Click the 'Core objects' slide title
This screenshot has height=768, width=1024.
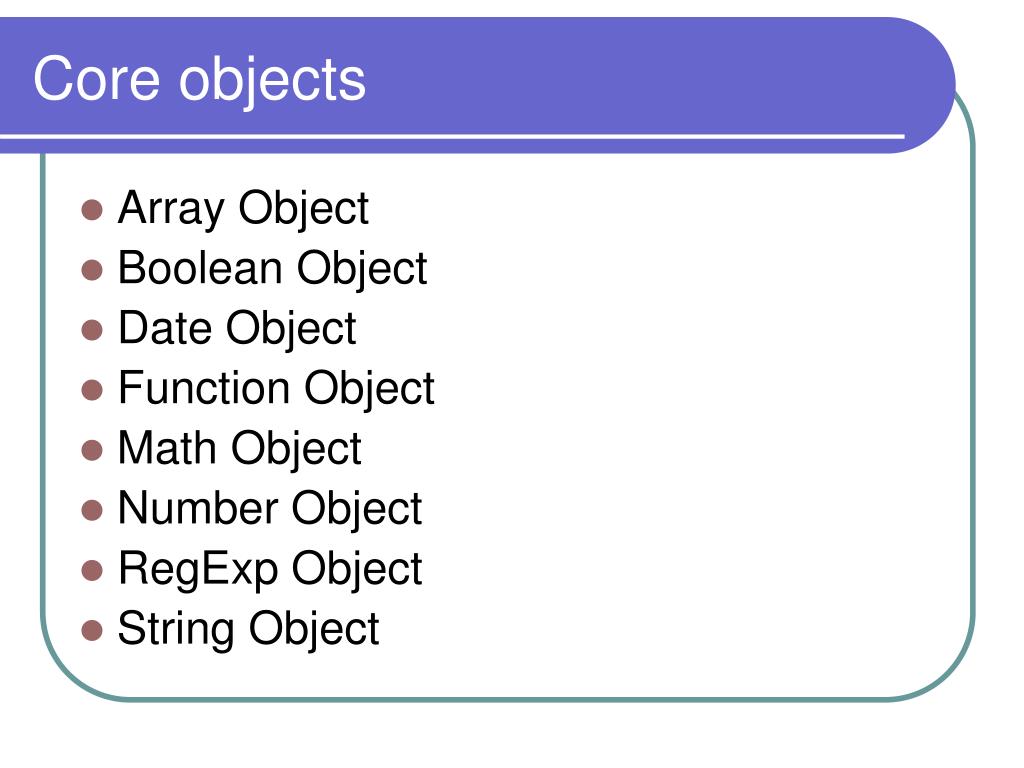[199, 80]
